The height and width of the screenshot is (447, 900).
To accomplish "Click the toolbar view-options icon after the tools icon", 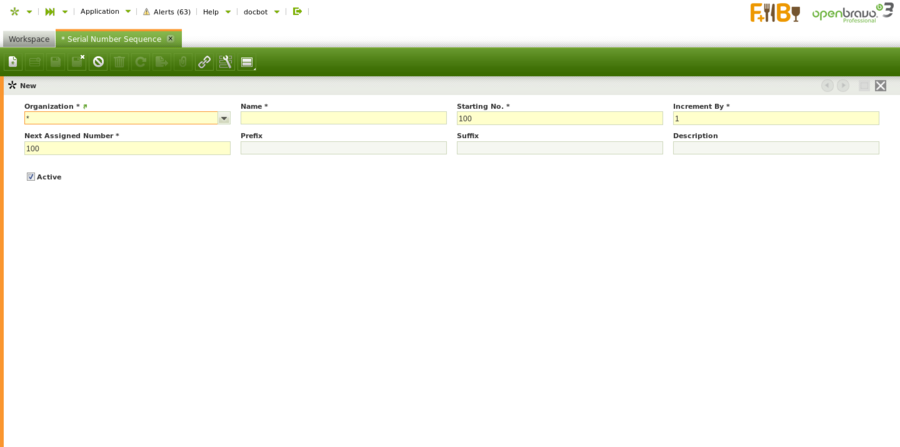I will [247, 62].
